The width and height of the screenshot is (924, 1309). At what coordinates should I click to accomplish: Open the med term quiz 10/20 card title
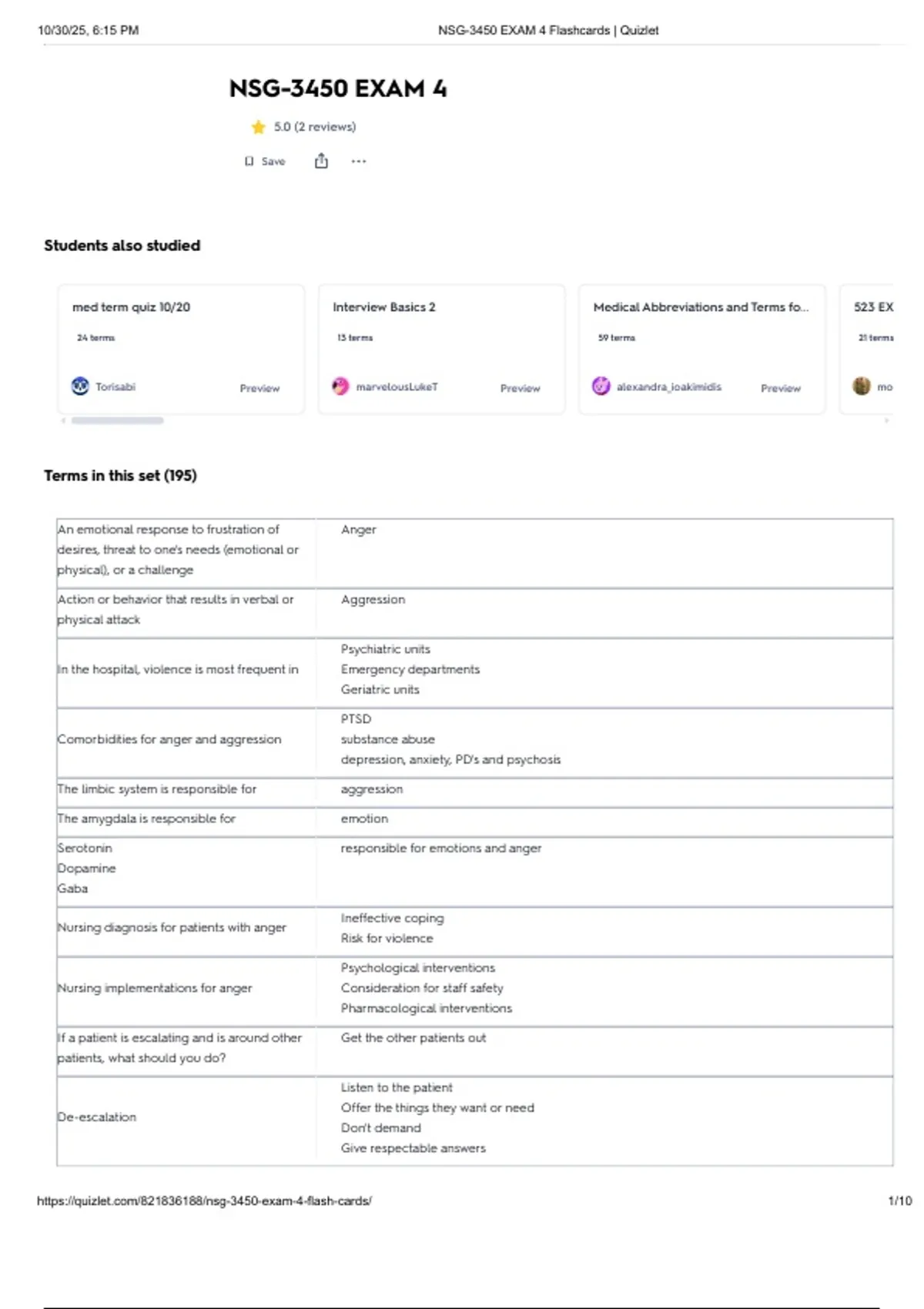click(x=131, y=306)
